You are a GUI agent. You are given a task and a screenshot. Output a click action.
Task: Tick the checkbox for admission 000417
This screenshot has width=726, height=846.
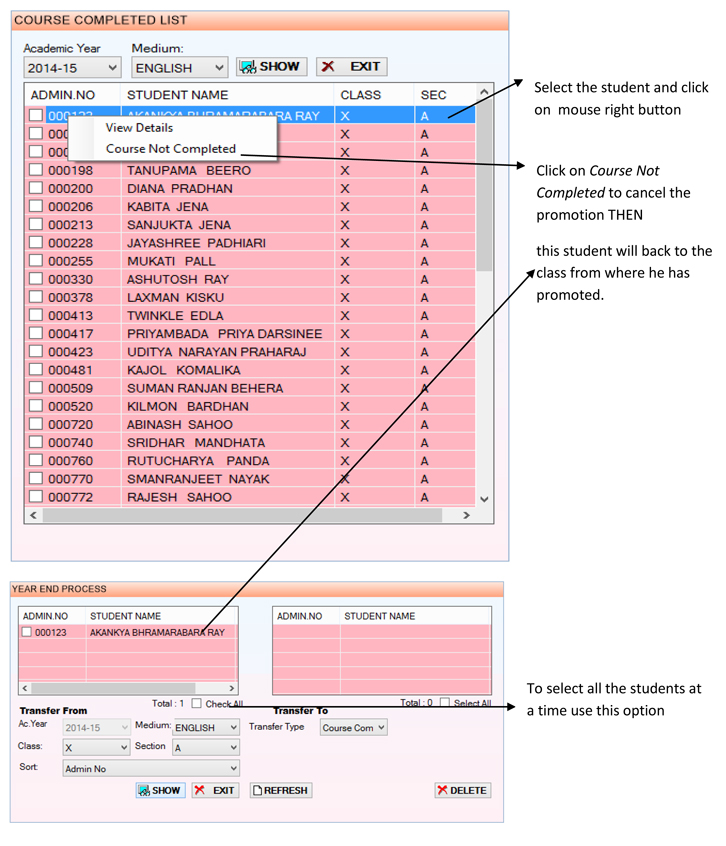(36, 333)
